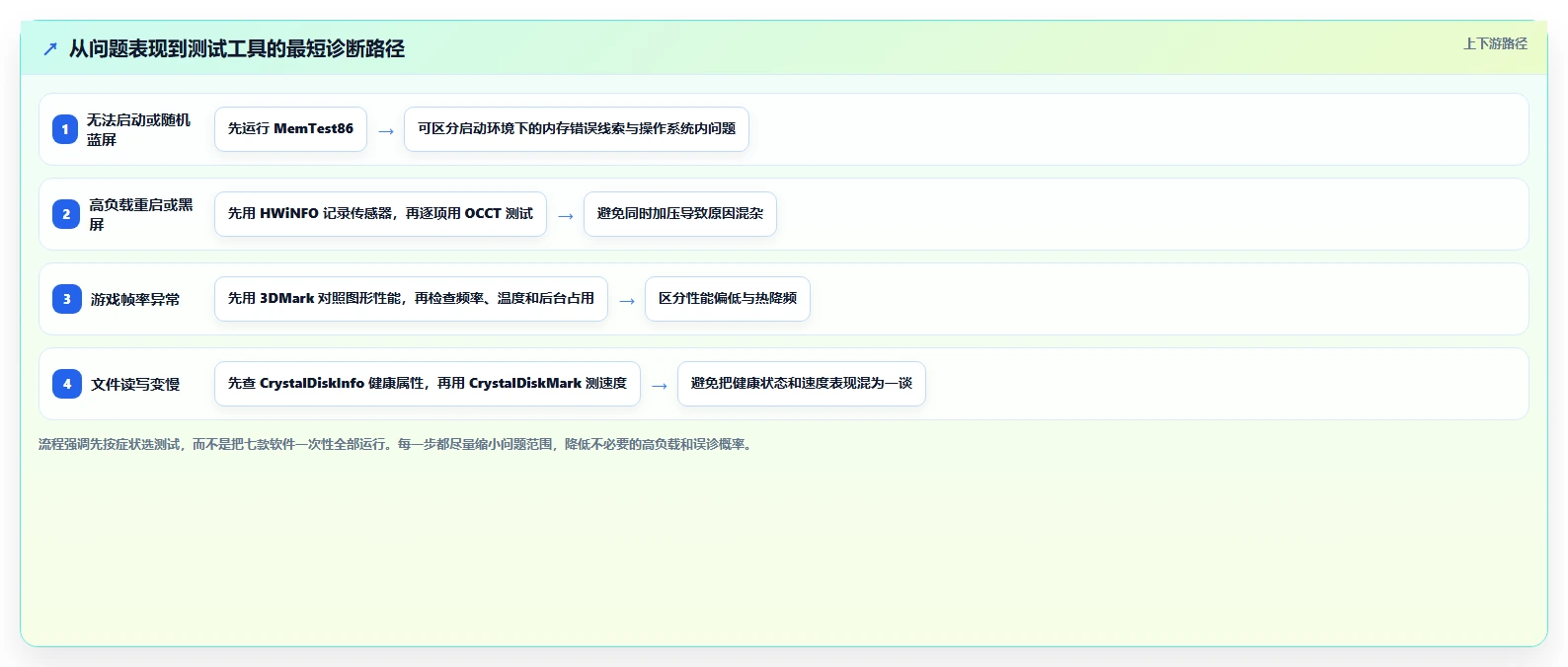1568x667 pixels.
Task: Click the 先用 3DMark 对照图形性能 box
Action: (411, 299)
